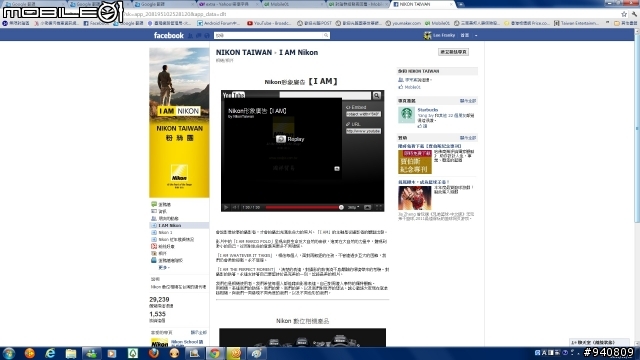
Task: Toggle the wide player size icon
Action: click(x=367, y=207)
